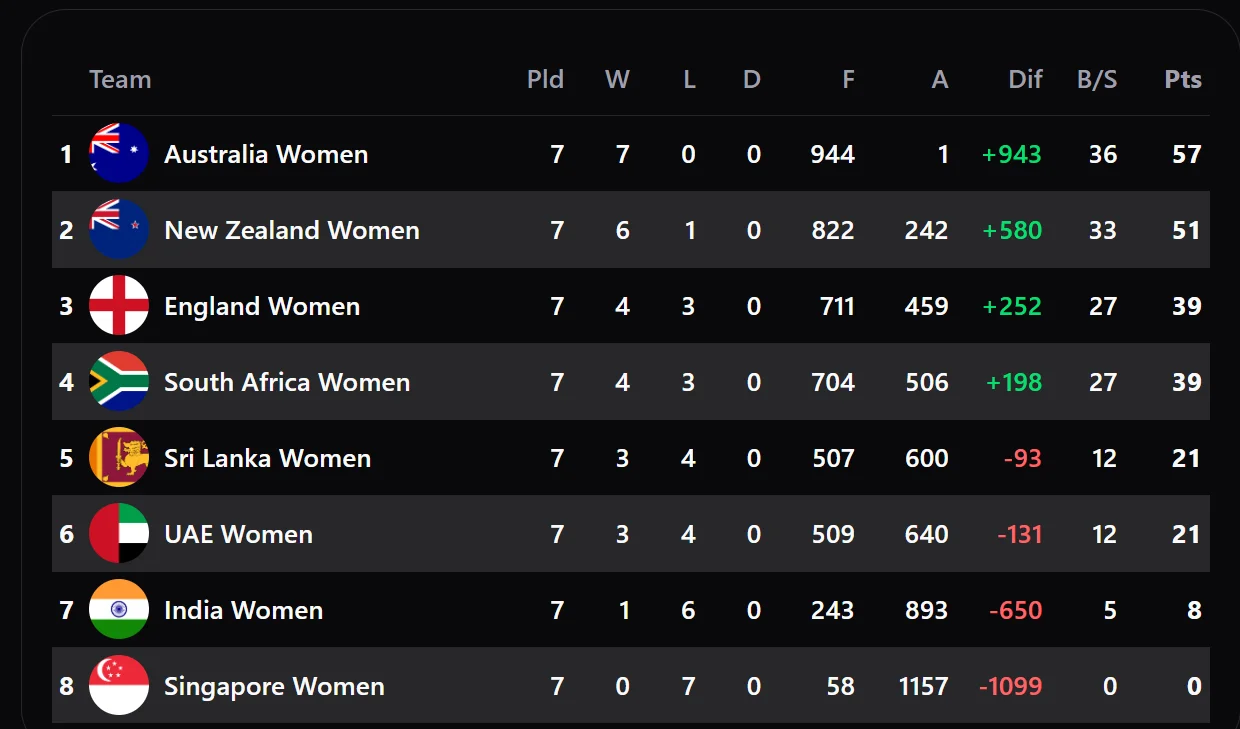Select the England Women team name
Screen dimensions: 1240x729
pos(262,306)
